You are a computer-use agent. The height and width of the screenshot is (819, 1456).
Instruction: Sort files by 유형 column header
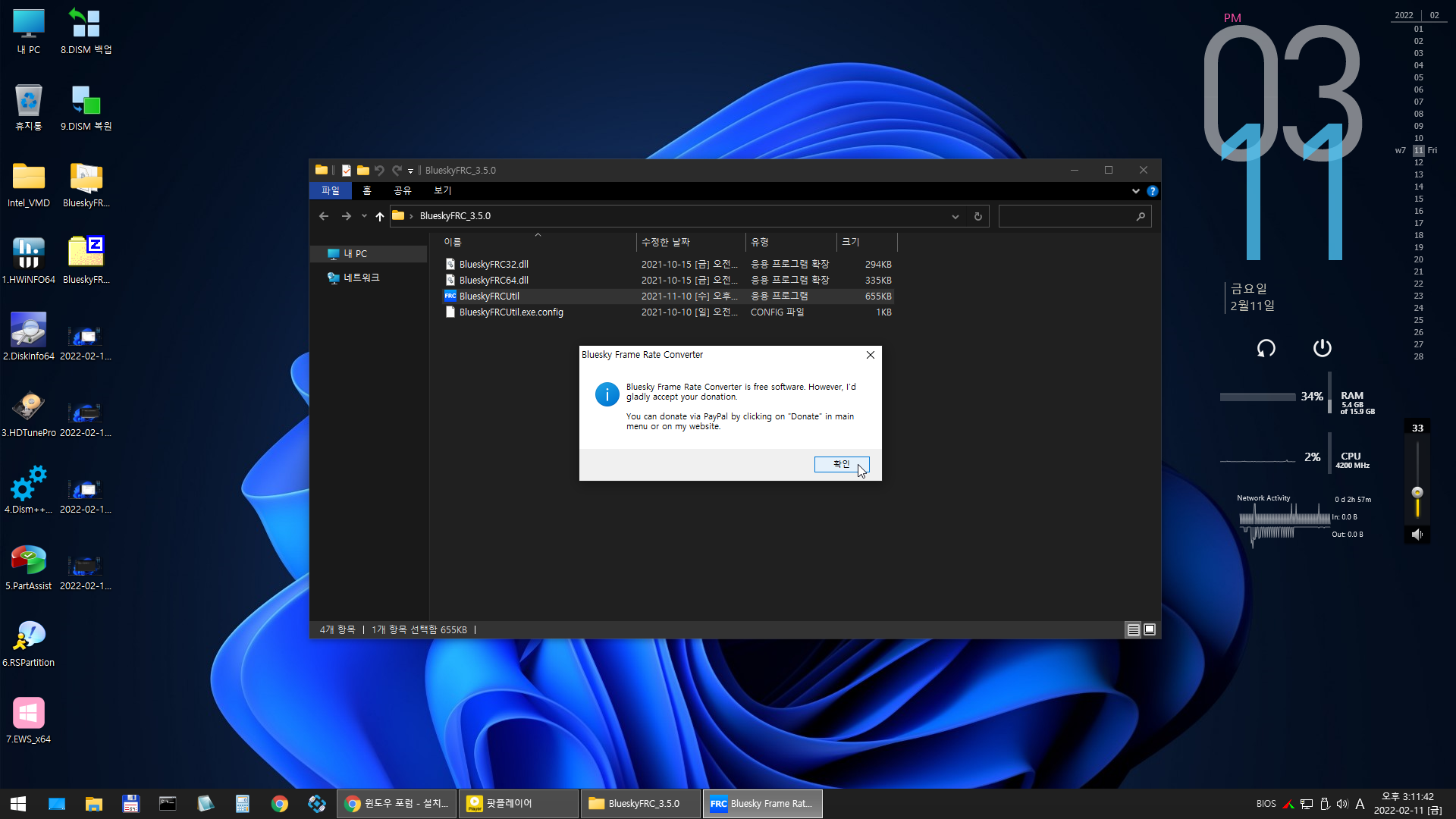[791, 242]
